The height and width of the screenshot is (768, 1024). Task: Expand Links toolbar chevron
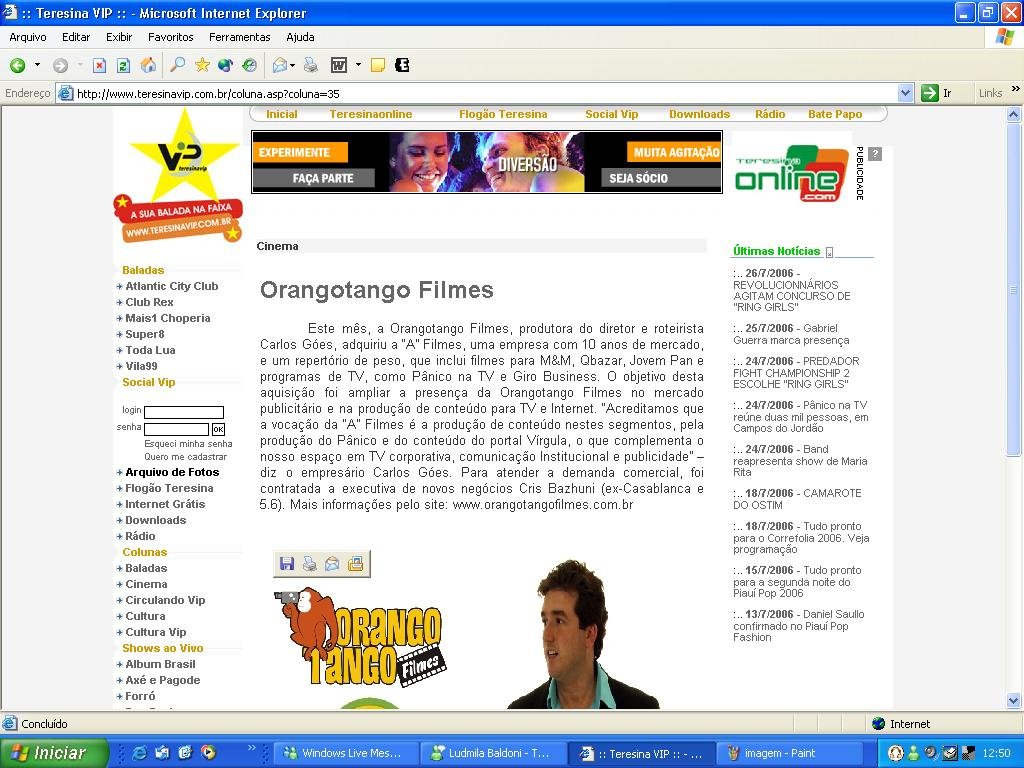1016,89
